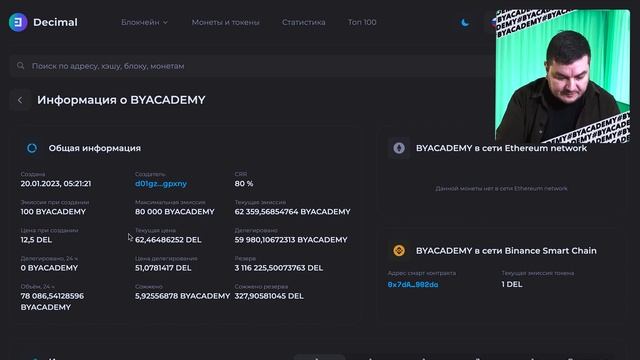Go back using the left chevron button

coord(20,100)
